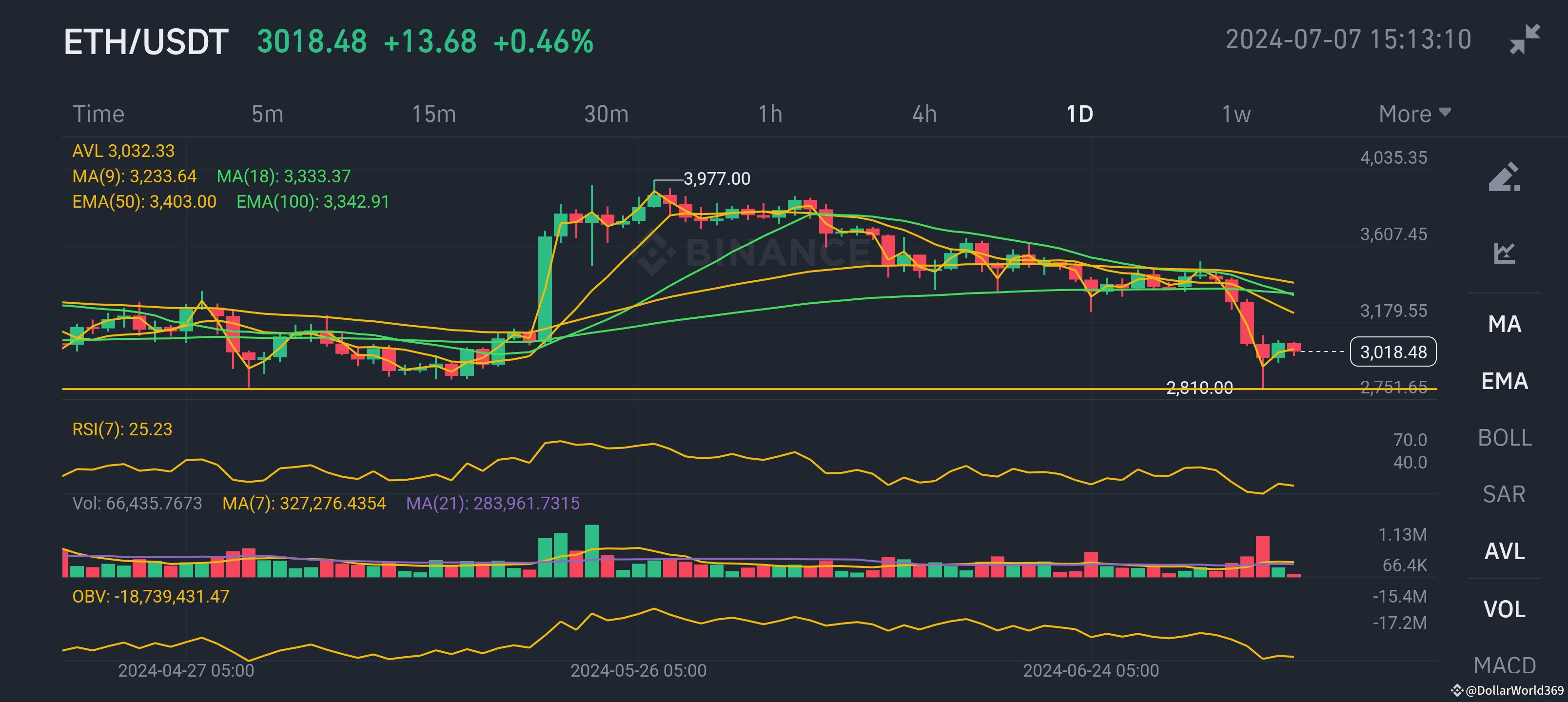1568x702 pixels.
Task: Toggle the MA indicator
Action: [1504, 324]
